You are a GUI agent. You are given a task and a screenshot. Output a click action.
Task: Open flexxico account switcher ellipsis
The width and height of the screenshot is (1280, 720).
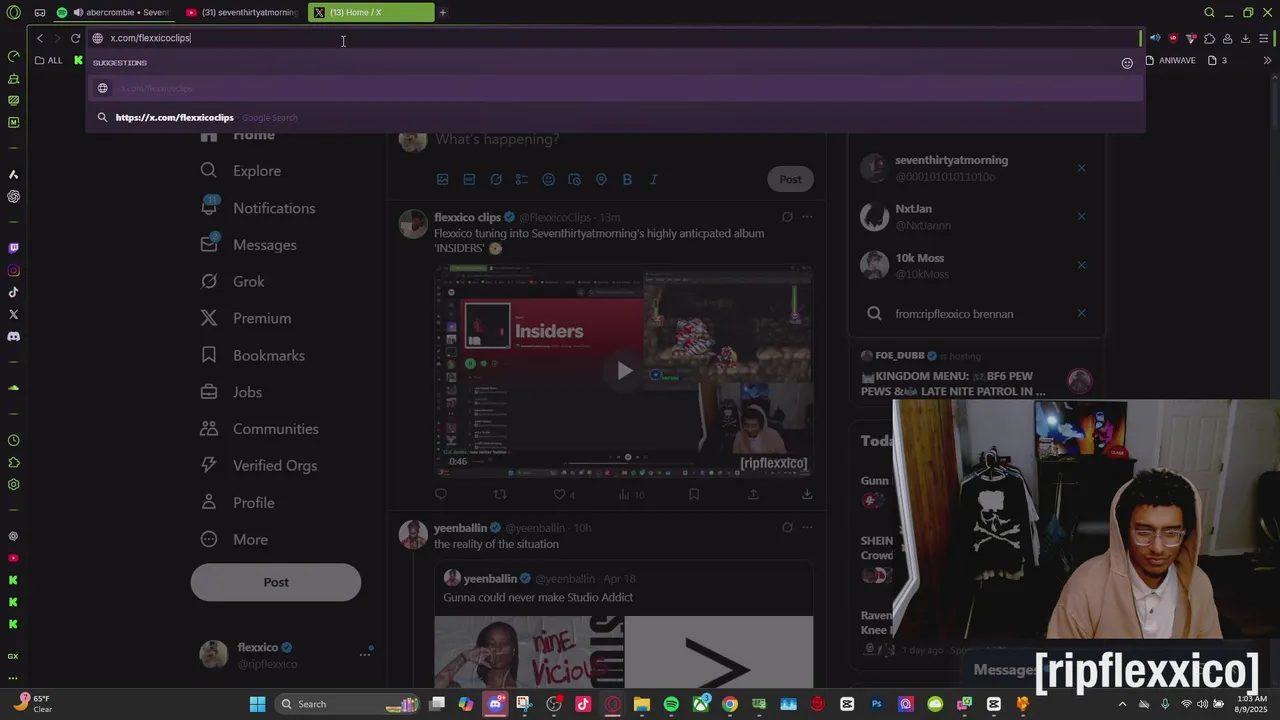coord(365,654)
